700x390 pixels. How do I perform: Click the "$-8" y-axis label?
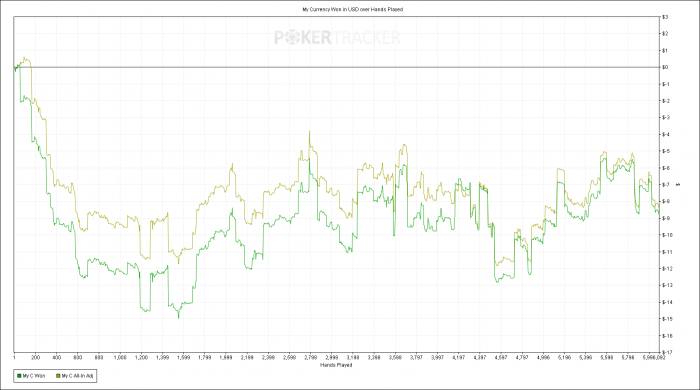[666, 202]
